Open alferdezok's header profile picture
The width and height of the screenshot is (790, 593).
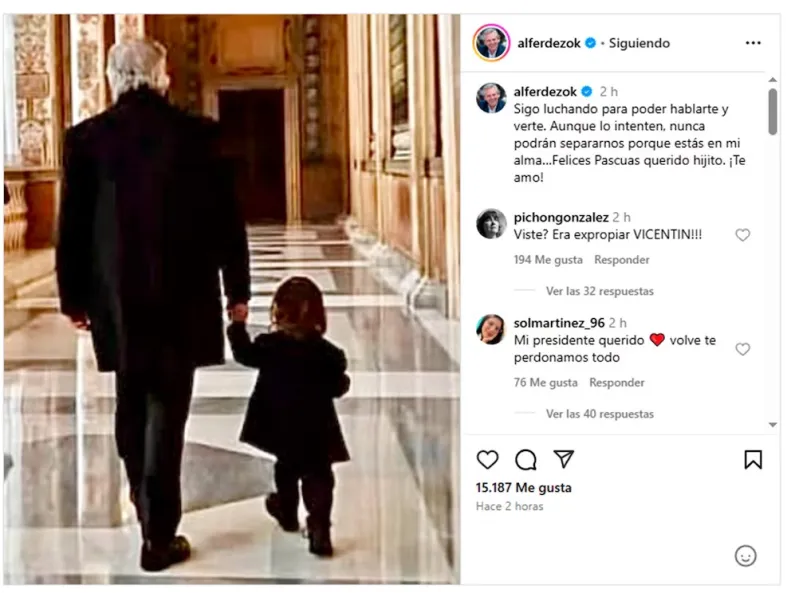(x=491, y=43)
